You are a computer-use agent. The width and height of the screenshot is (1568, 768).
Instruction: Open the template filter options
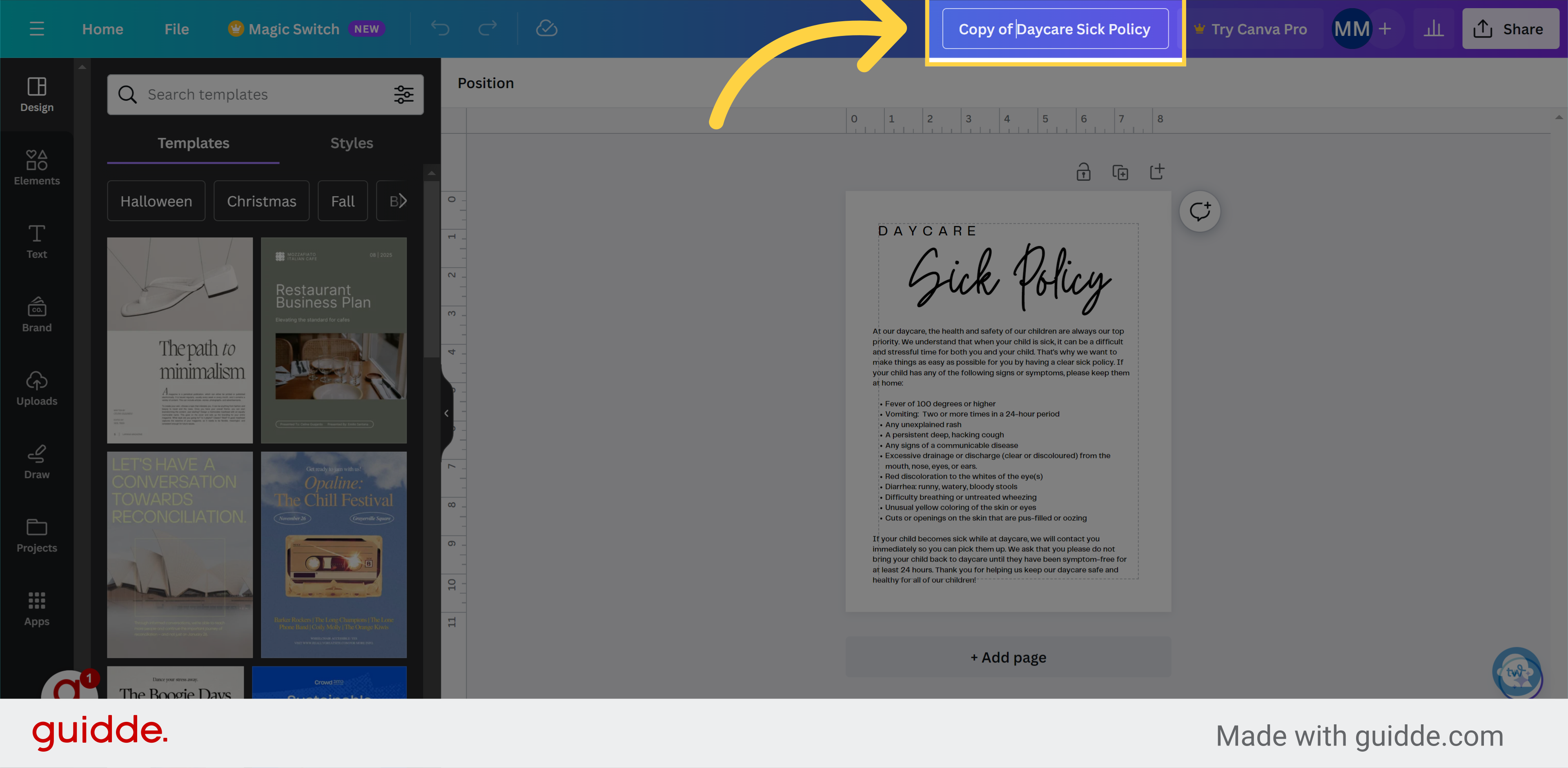click(403, 94)
